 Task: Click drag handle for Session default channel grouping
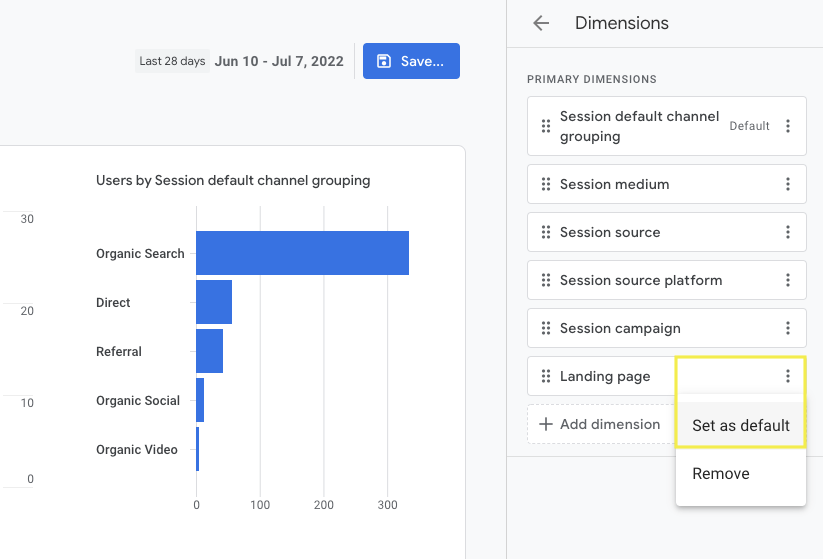546,126
